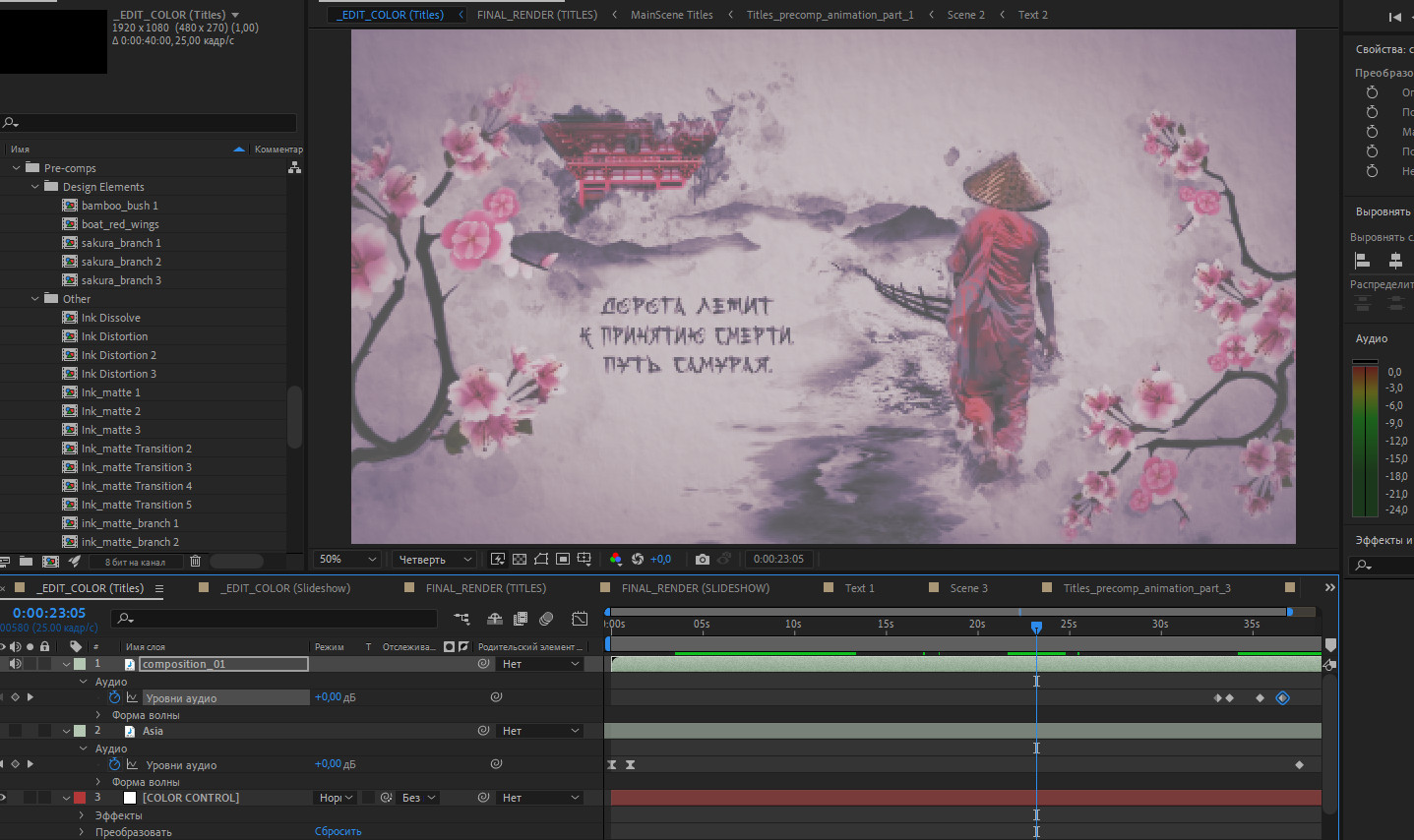The height and width of the screenshot is (840, 1414).
Task: Click the delete trash icon in Project panel
Action: [195, 562]
